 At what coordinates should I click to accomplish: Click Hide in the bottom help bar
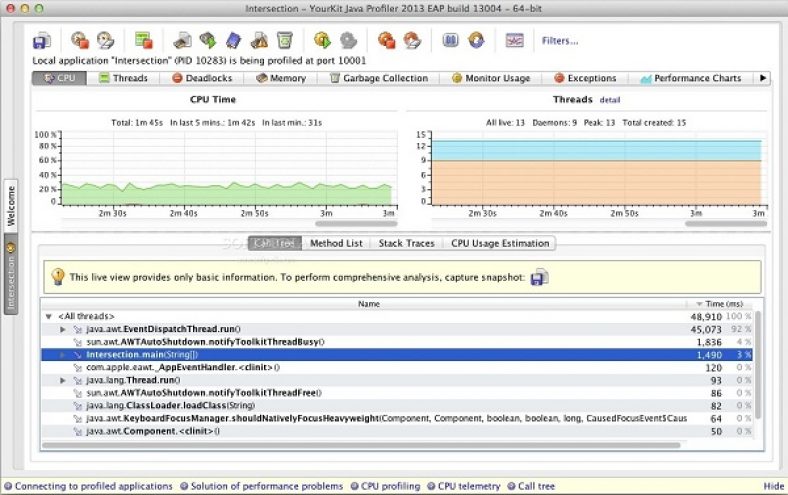773,486
